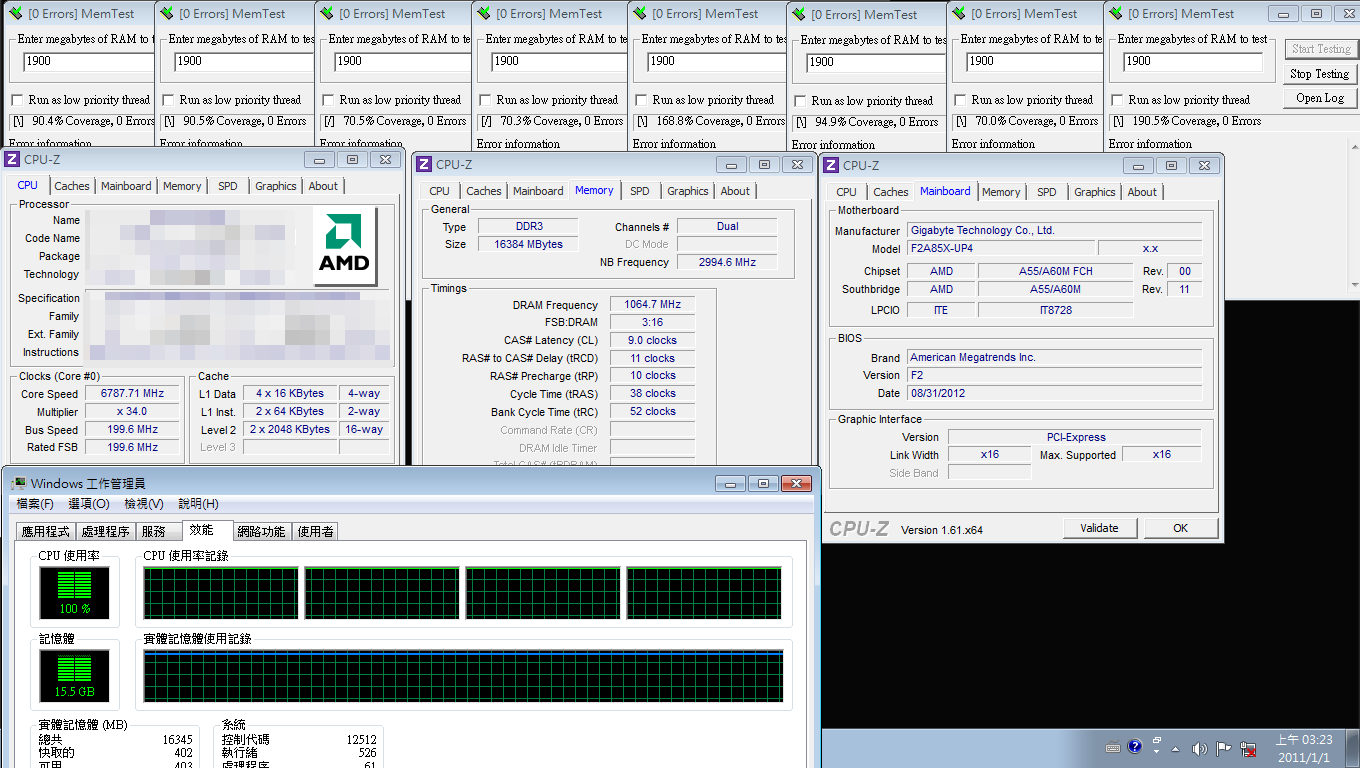Open the disconnected network tray icon

(1249, 748)
